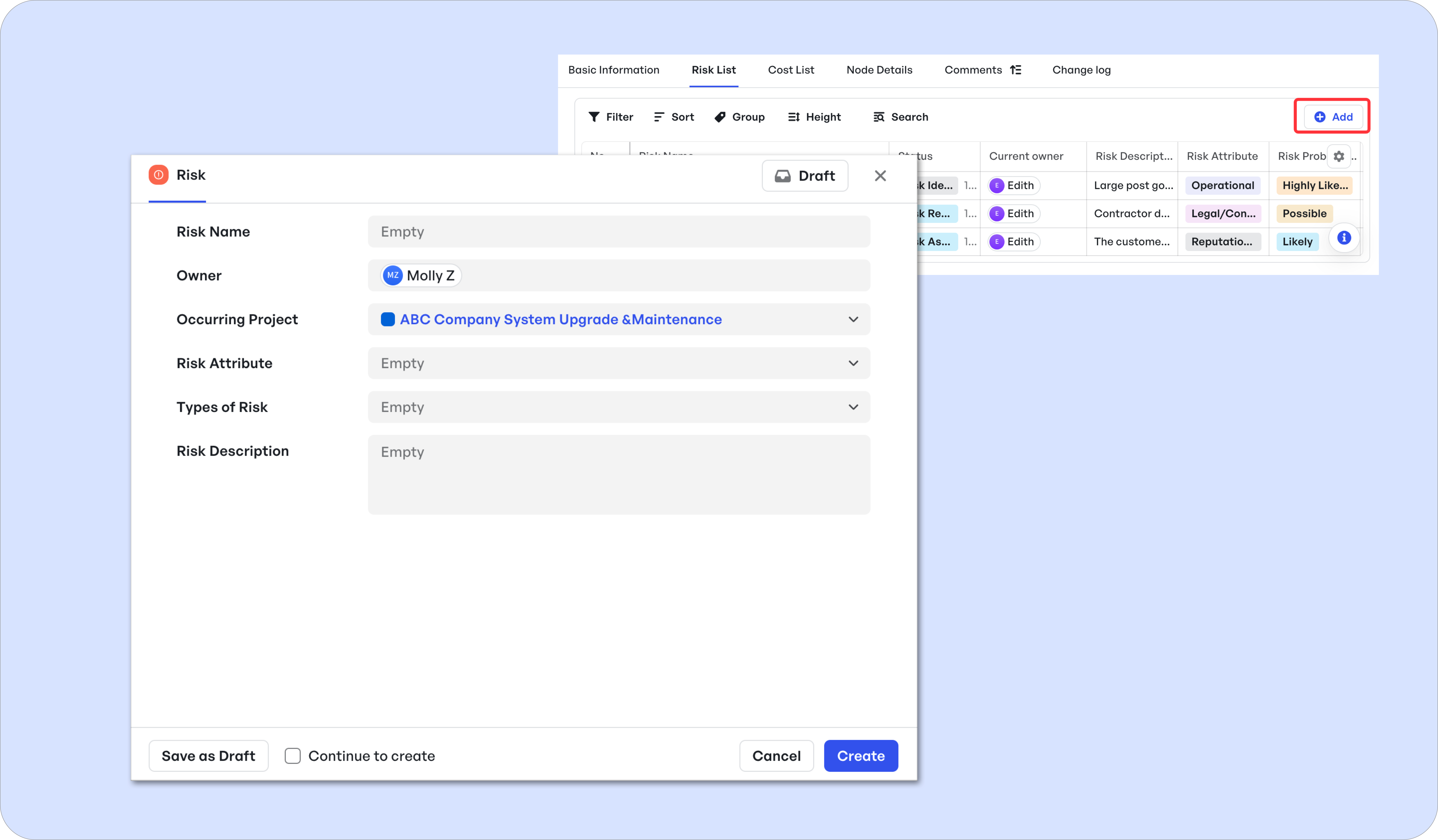Click the Height row-height icon
The image size is (1438, 840).
[794, 117]
